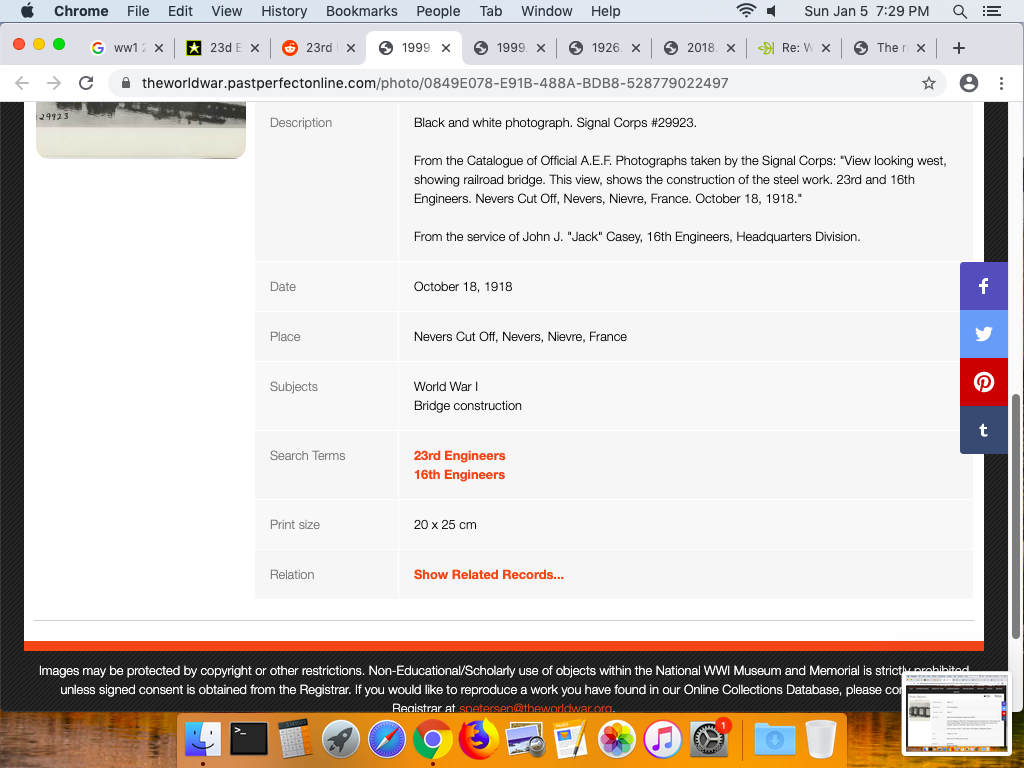Open the History menu in menu bar

pos(284,11)
